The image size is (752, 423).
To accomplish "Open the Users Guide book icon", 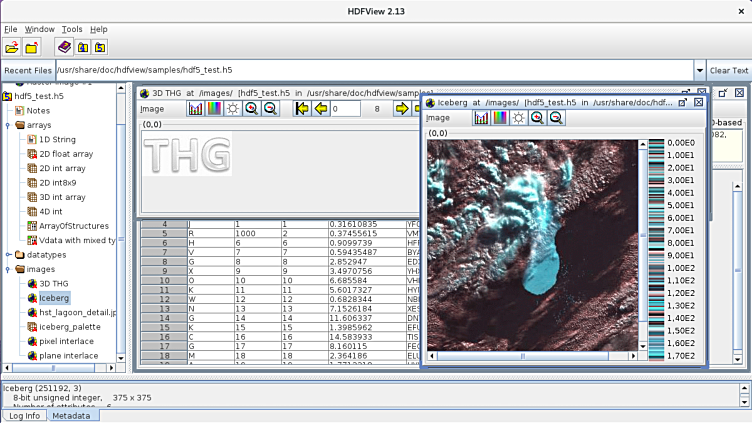I will tap(65, 47).
